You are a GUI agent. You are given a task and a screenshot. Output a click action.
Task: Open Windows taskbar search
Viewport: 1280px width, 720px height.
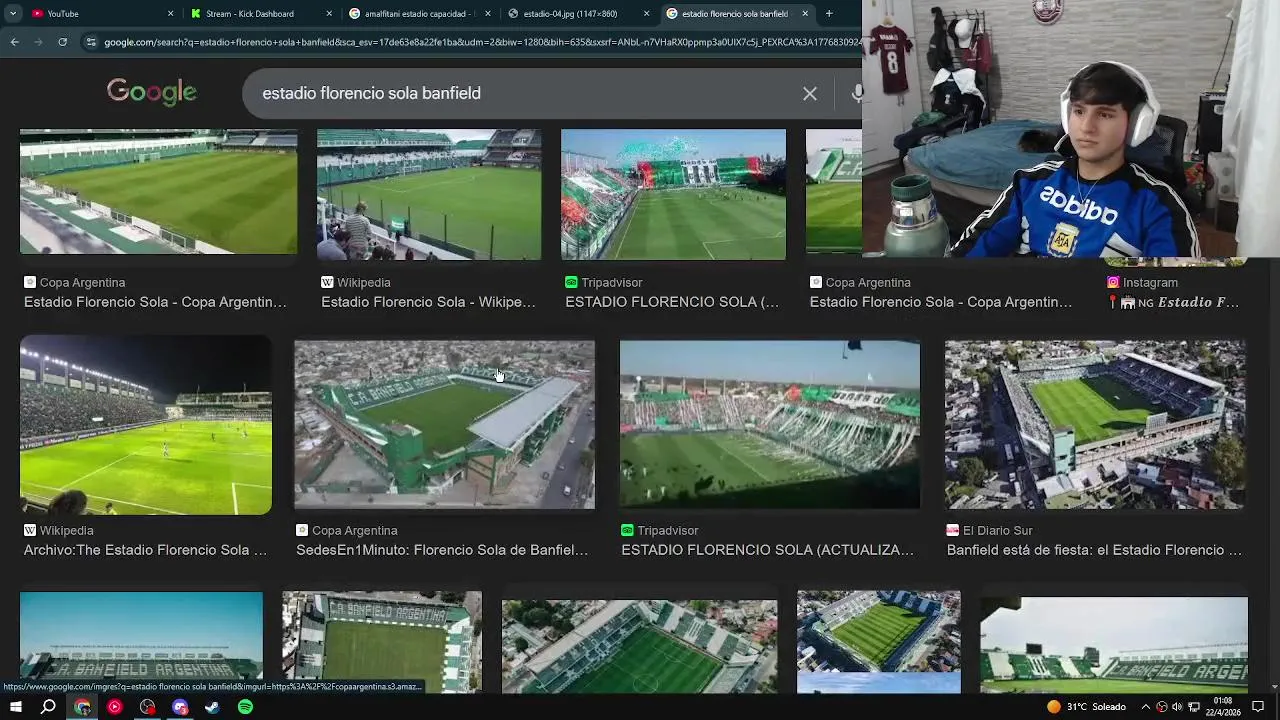click(48, 707)
